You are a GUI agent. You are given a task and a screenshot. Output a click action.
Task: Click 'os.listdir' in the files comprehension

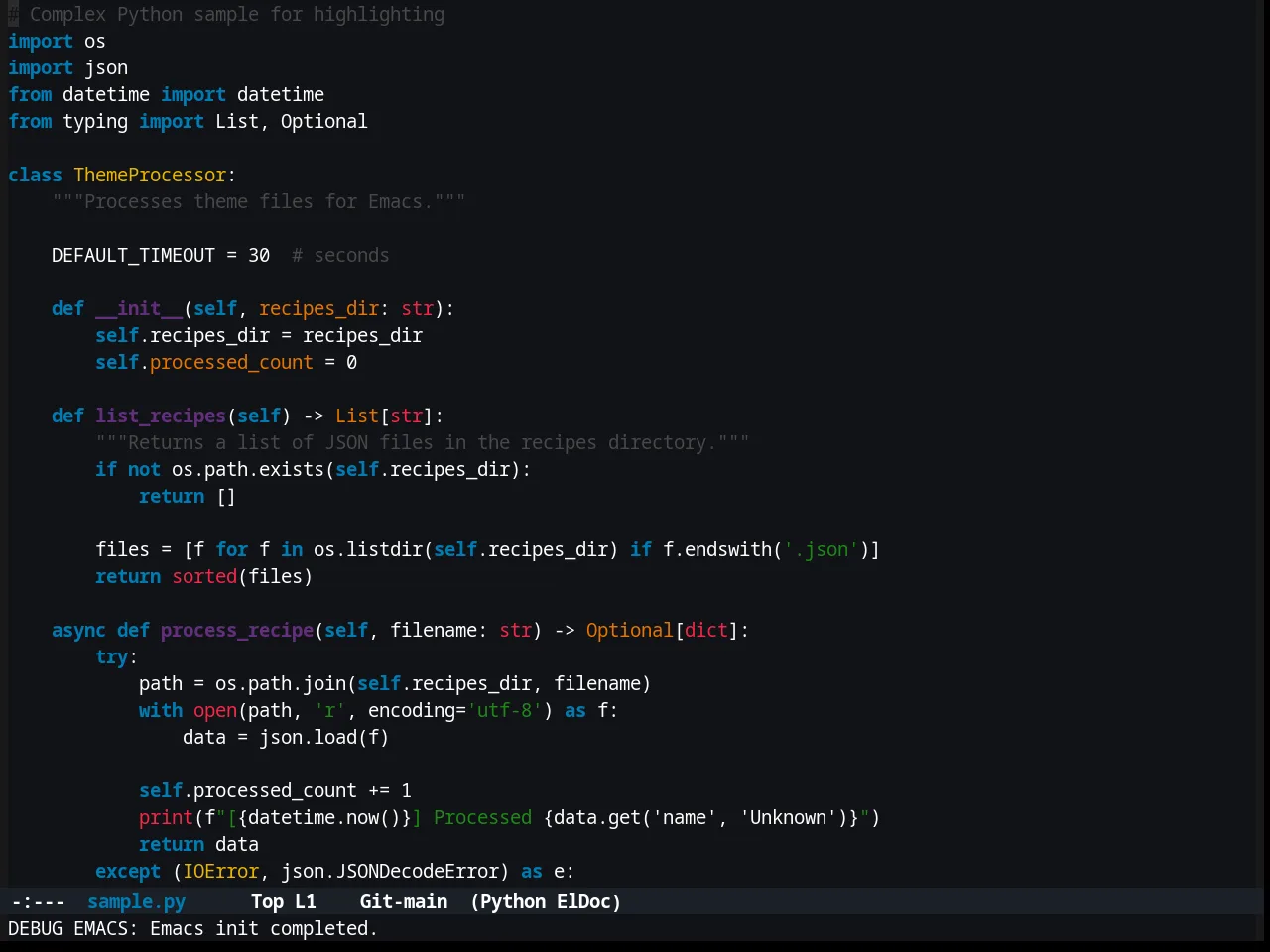tap(368, 549)
